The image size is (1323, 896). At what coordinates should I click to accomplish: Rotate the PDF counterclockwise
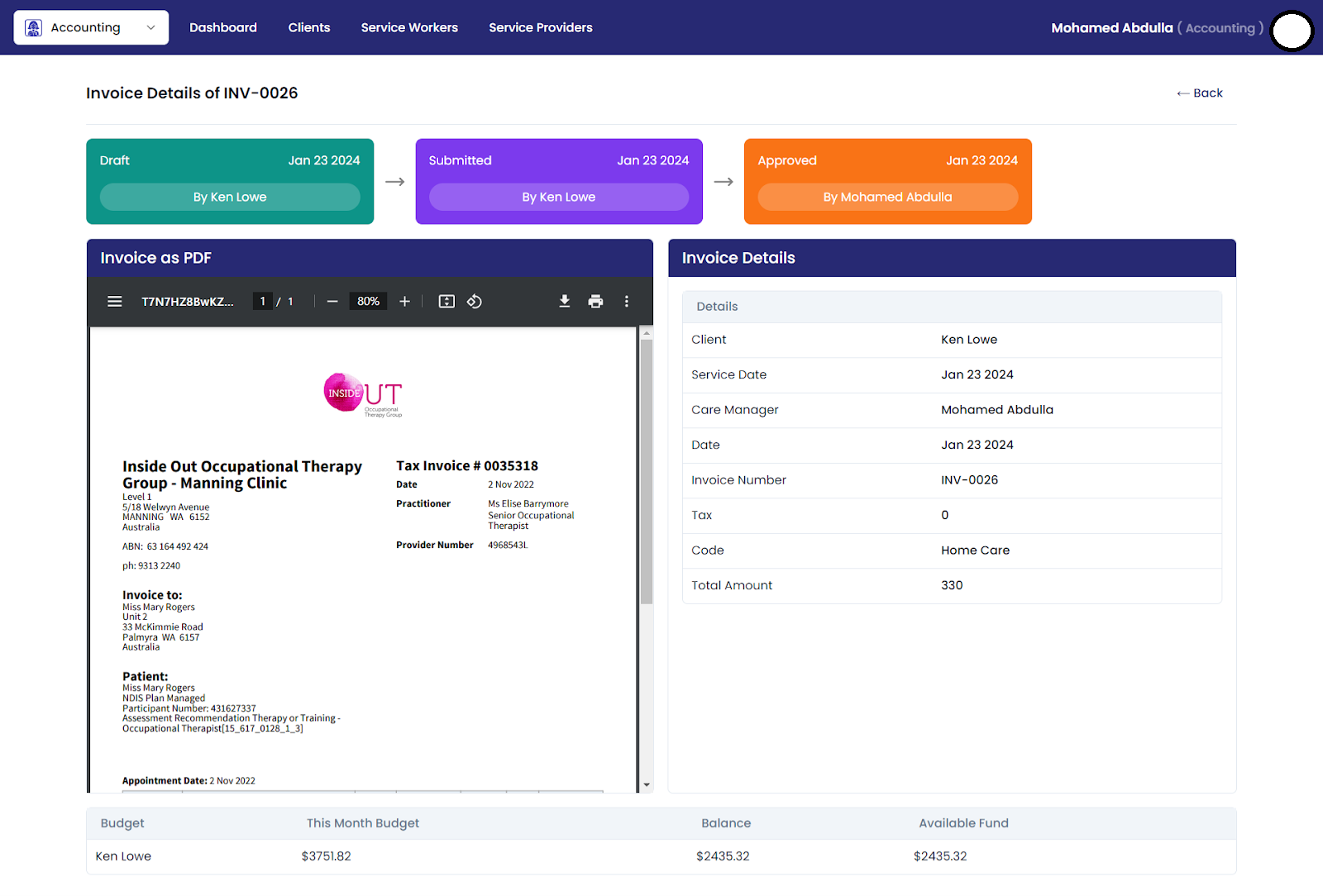pyautogui.click(x=475, y=302)
